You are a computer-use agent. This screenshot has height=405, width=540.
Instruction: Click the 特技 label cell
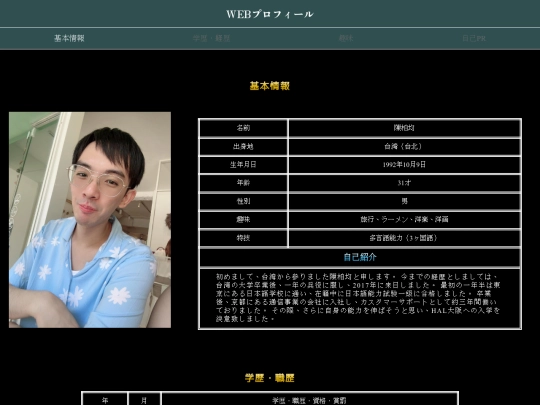tap(243, 238)
